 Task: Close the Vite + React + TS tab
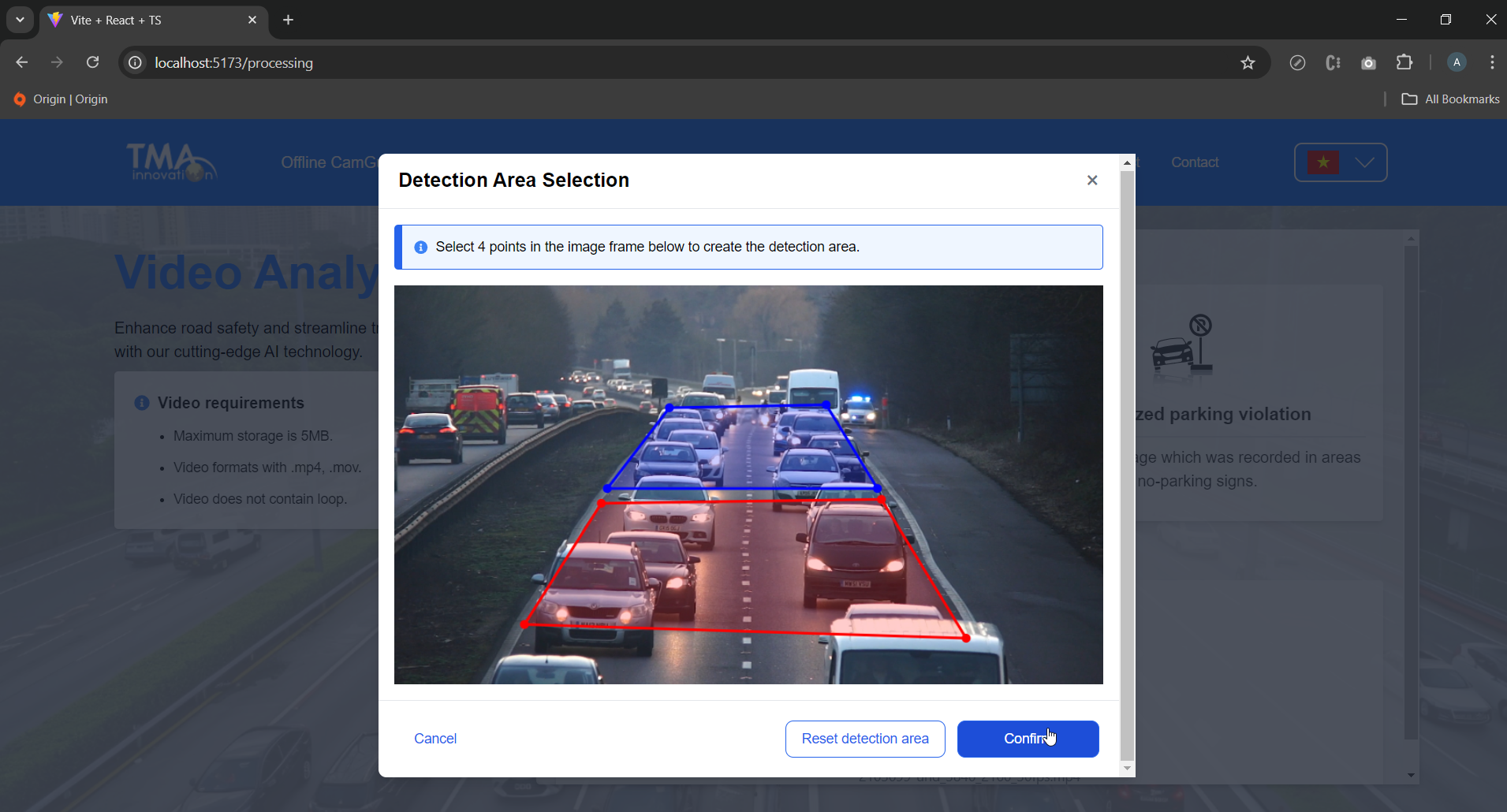tap(252, 20)
